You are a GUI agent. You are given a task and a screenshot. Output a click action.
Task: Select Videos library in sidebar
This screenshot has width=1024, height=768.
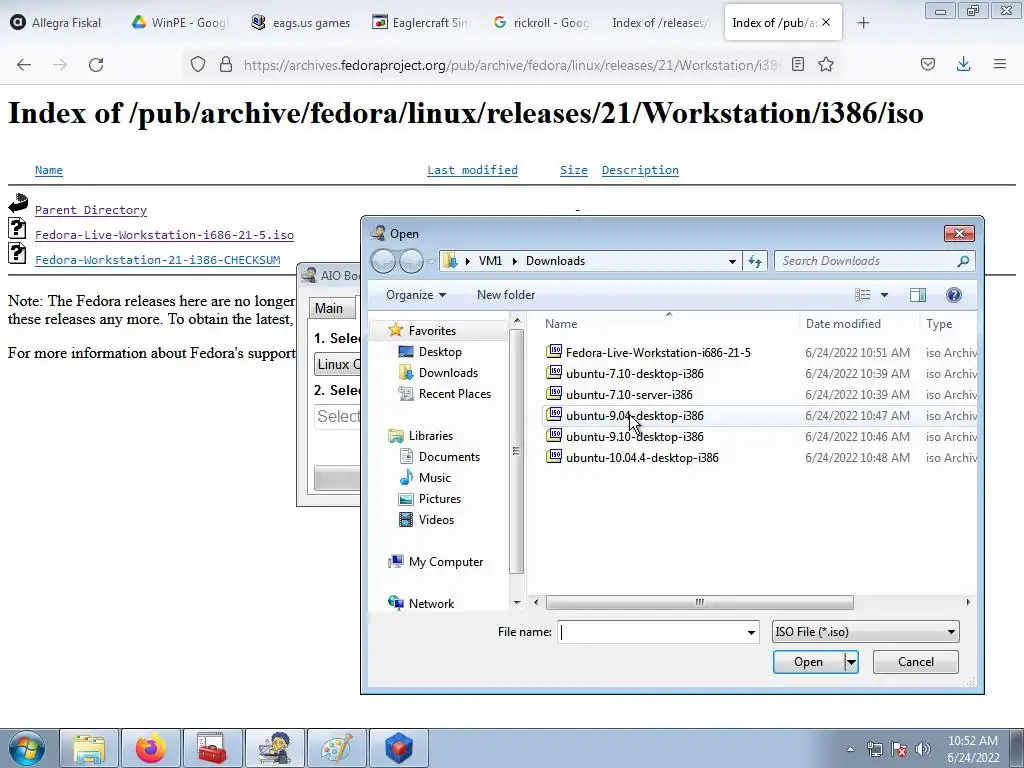(436, 520)
